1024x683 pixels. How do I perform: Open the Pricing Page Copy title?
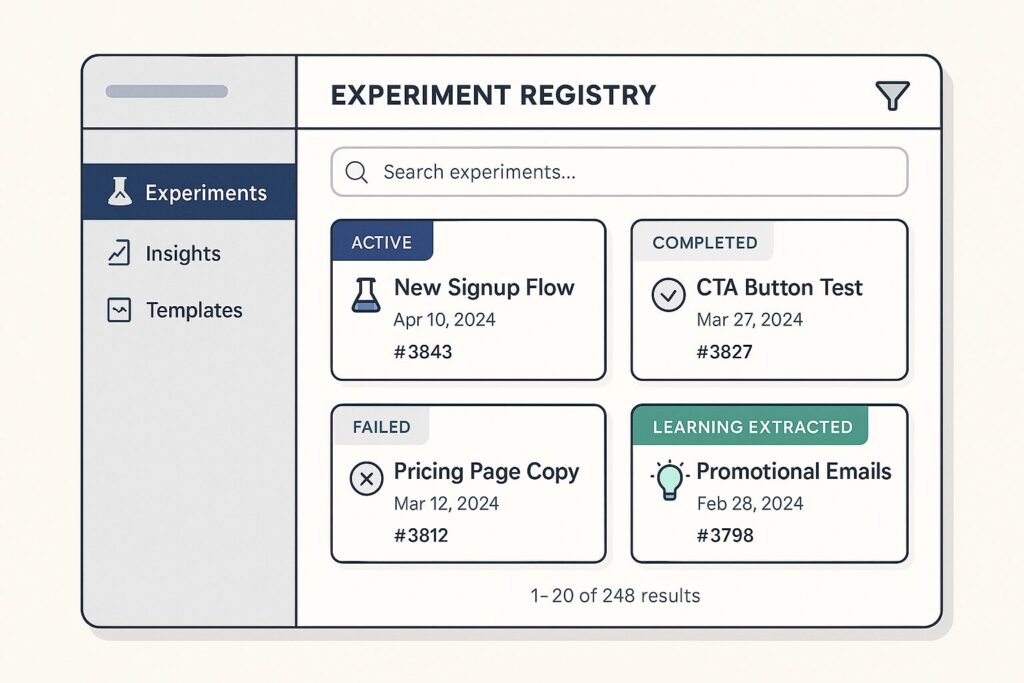click(486, 472)
